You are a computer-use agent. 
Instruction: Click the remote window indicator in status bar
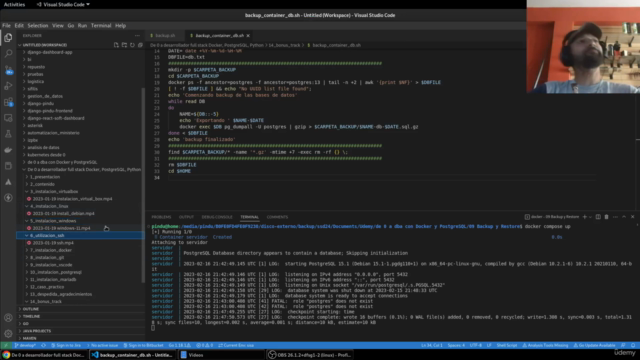pyautogui.click(x=6, y=345)
